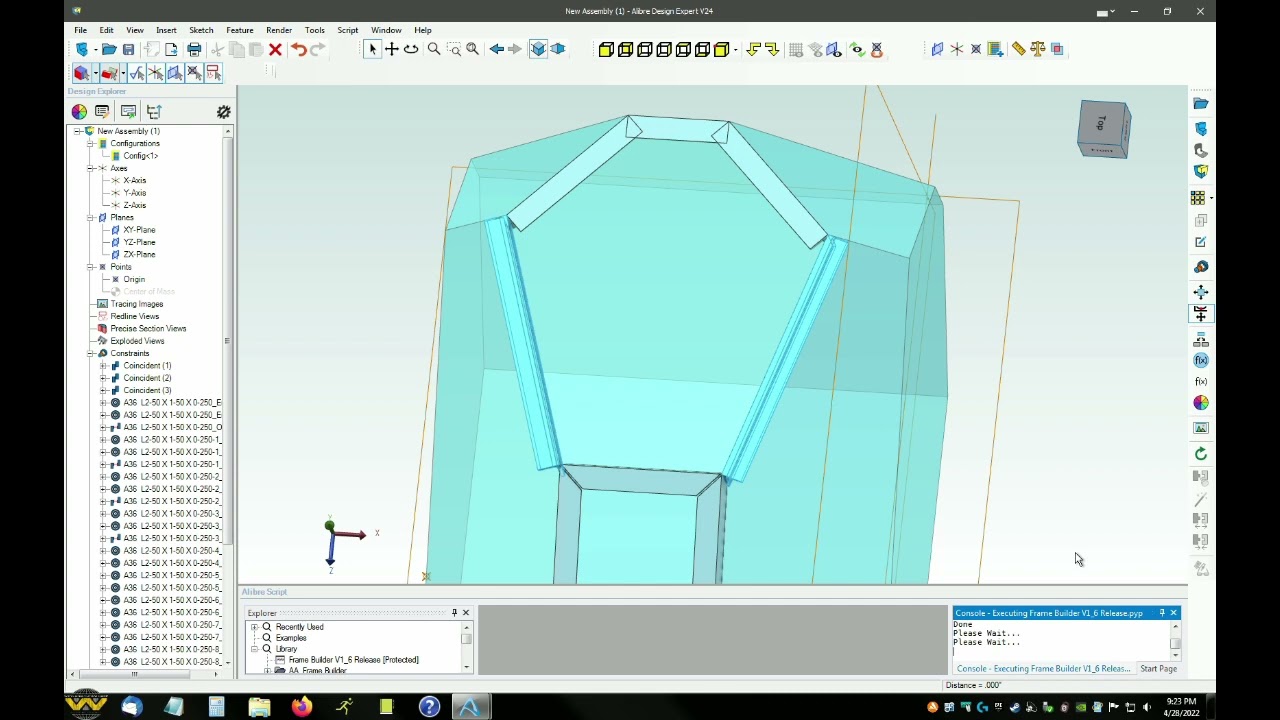Viewport: 1280px width, 720px height.
Task: Click the red Delete X icon
Action: click(x=275, y=49)
